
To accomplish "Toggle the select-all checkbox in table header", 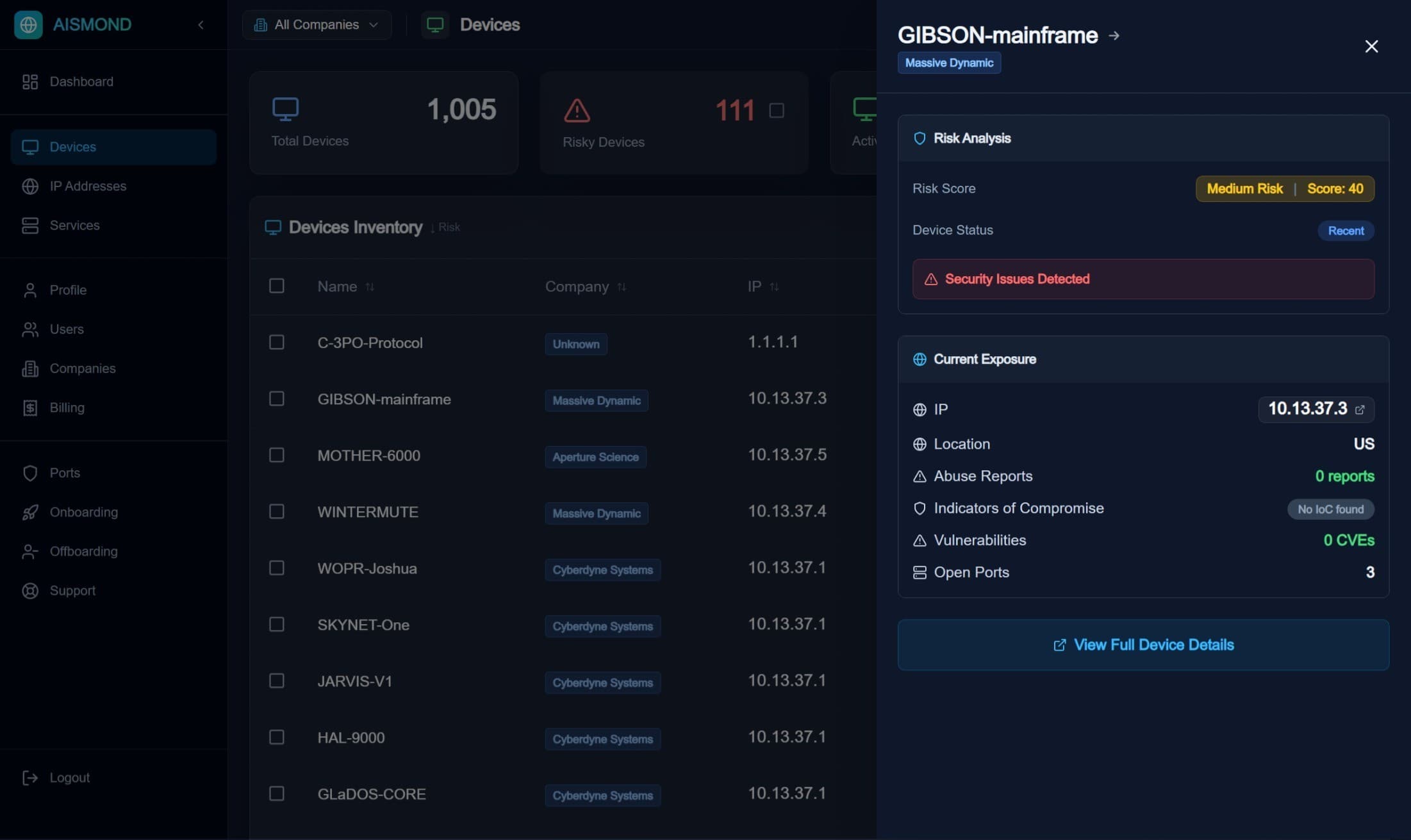I will pos(277,286).
